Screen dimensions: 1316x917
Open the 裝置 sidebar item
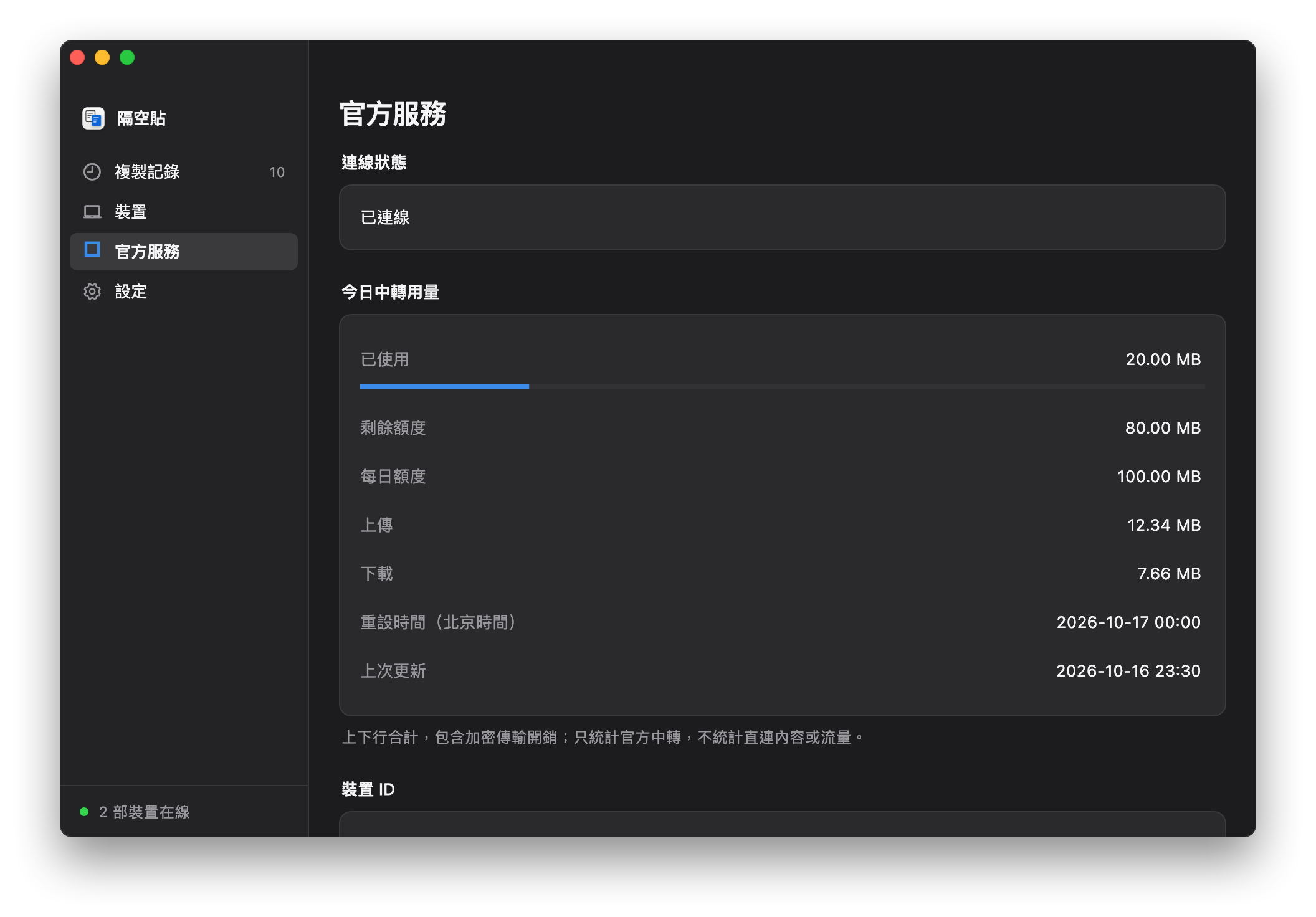[x=184, y=212]
